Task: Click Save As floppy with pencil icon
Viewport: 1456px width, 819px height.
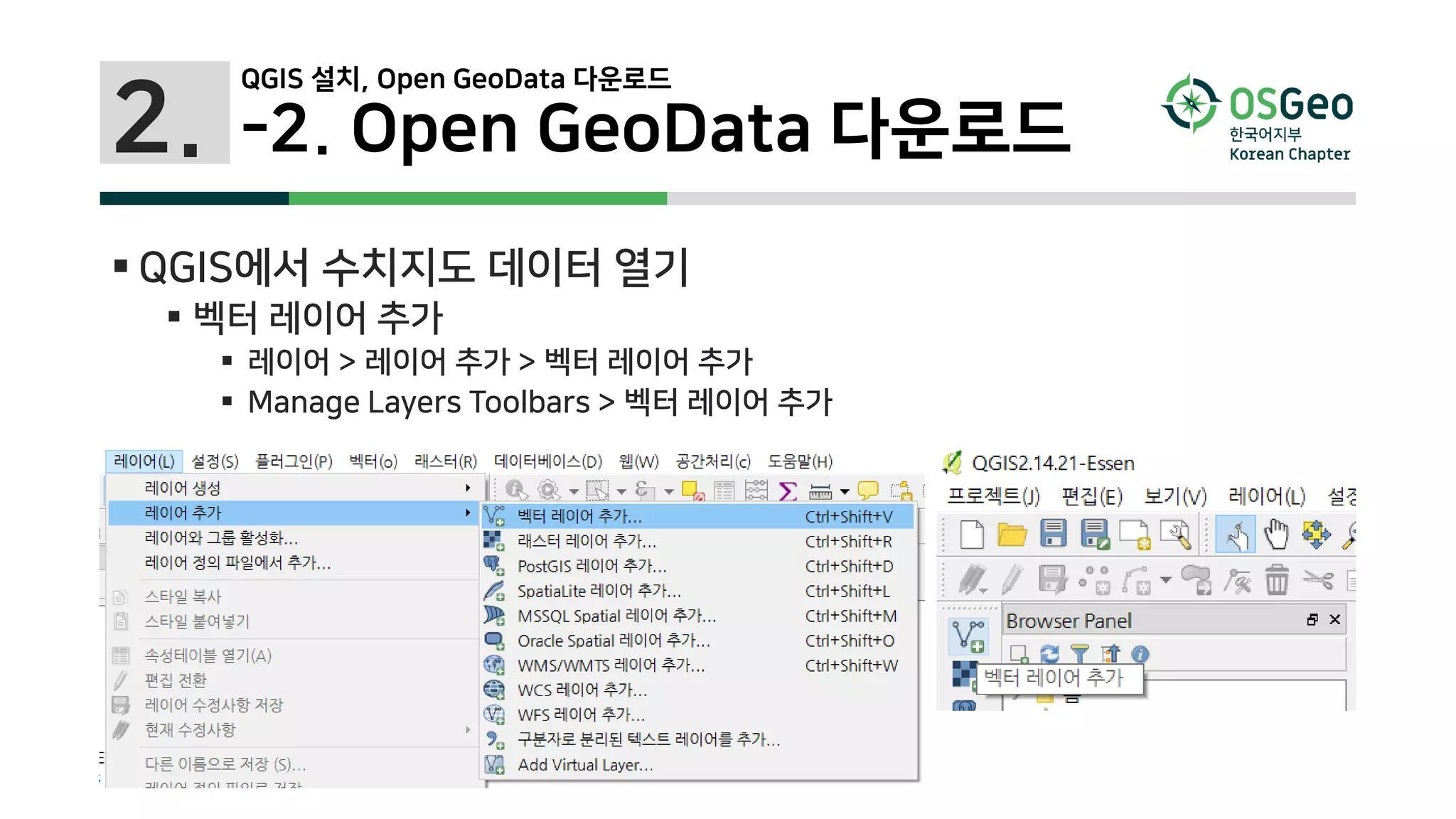Action: (x=1094, y=535)
